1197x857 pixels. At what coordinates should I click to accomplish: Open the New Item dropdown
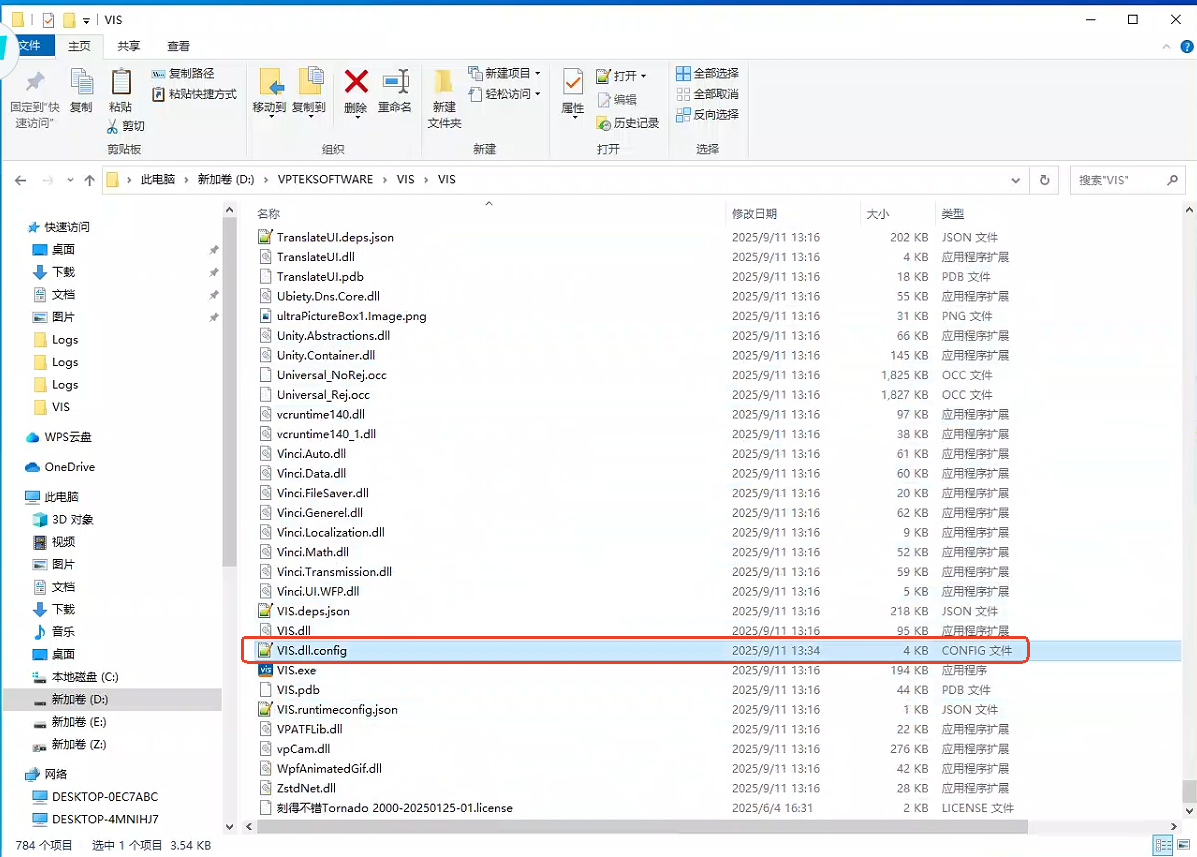[x=506, y=73]
